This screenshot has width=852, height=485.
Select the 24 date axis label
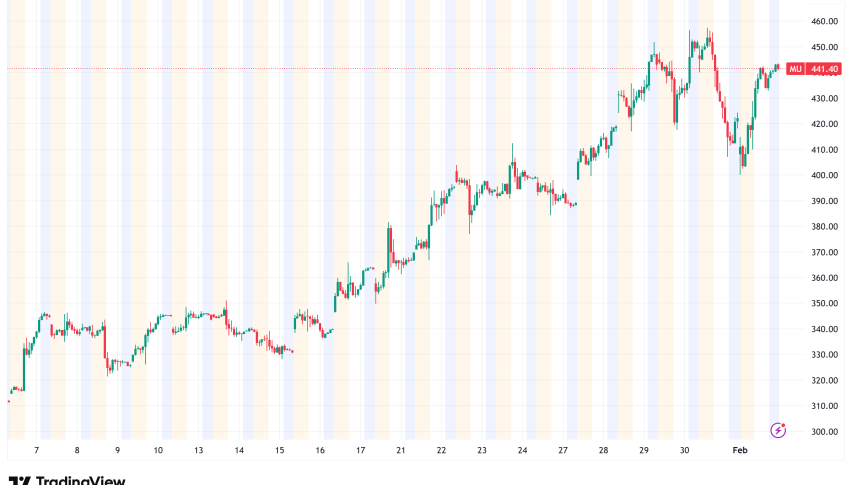click(x=523, y=451)
